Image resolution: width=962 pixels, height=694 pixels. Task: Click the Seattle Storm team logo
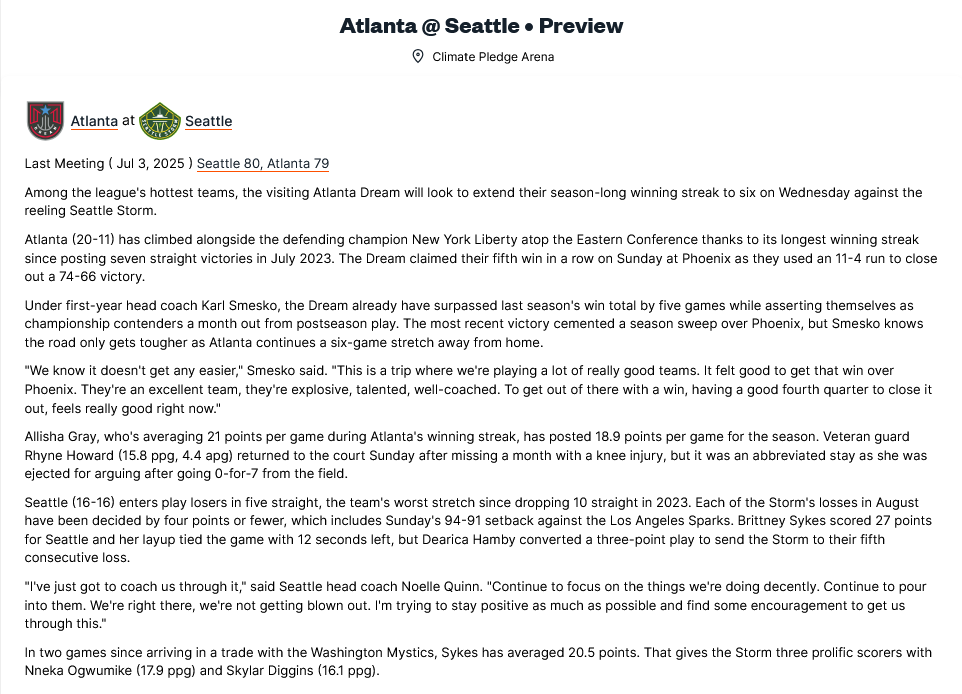pos(160,121)
